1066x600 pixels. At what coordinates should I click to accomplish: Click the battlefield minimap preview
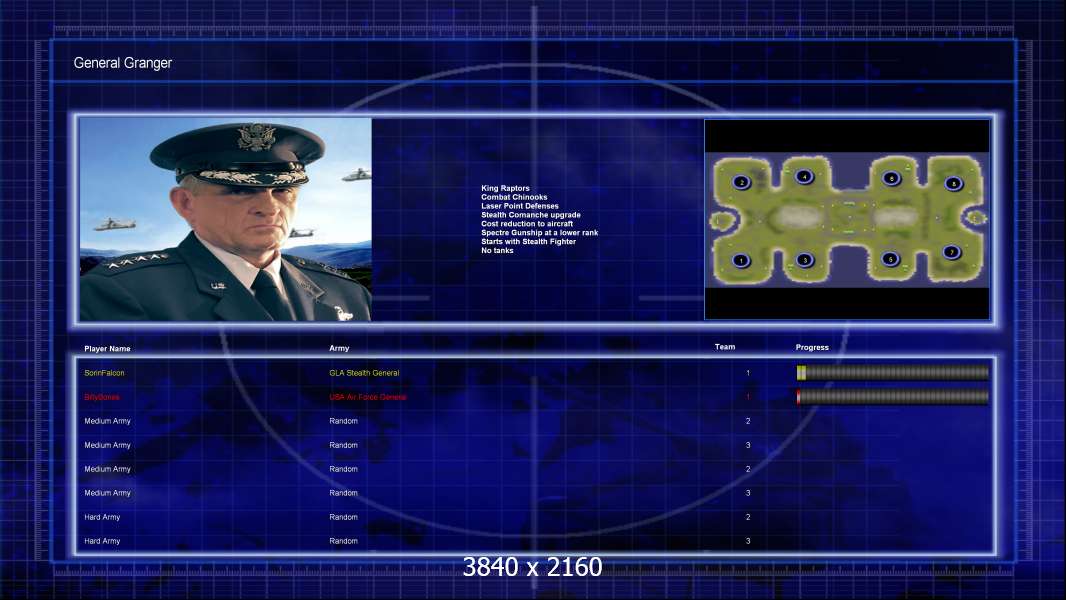(x=847, y=219)
